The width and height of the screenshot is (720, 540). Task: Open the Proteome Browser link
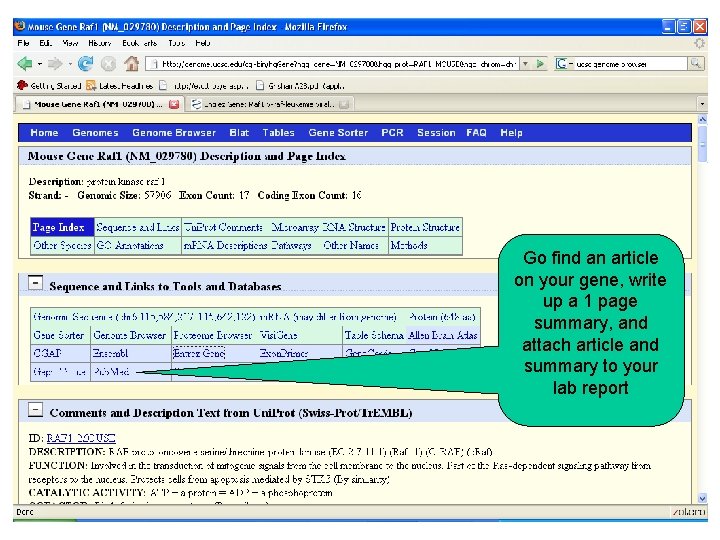click(213, 335)
